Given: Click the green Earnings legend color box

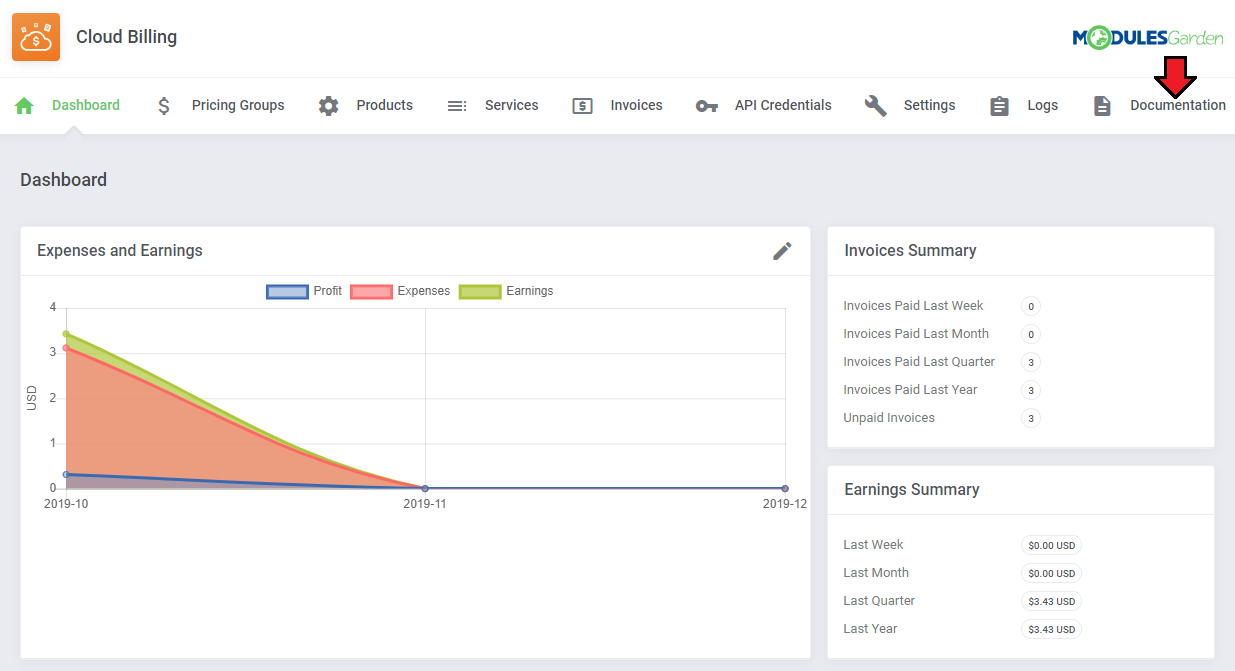Looking at the screenshot, I should coord(480,292).
